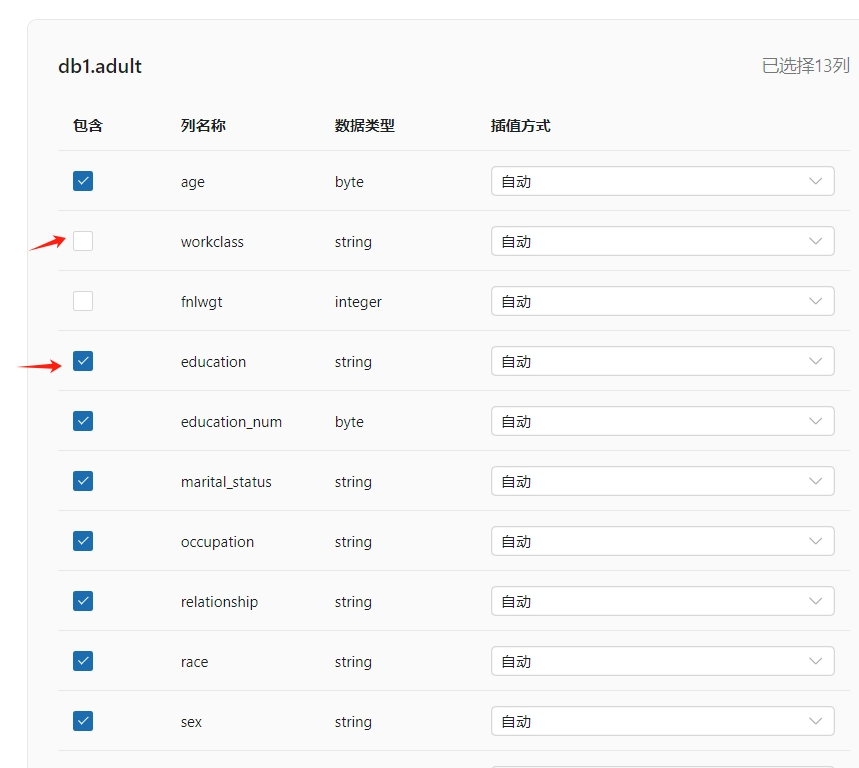Click the string data type of occupation
Screen dimensions: 859x768
coord(353,542)
